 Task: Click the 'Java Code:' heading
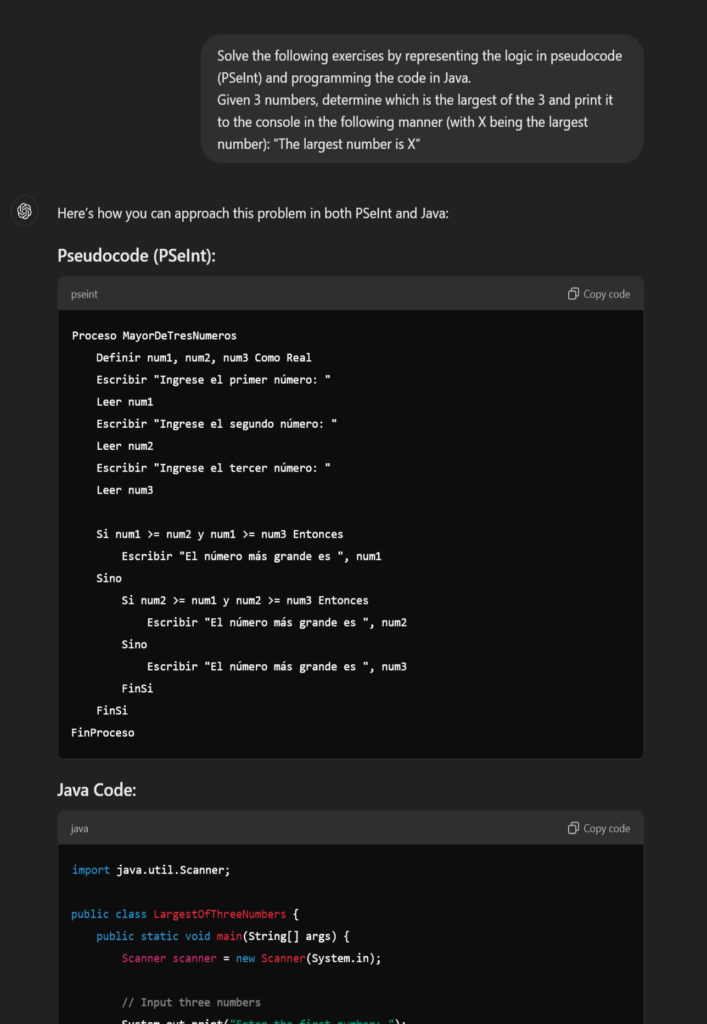pyautogui.click(x=97, y=790)
